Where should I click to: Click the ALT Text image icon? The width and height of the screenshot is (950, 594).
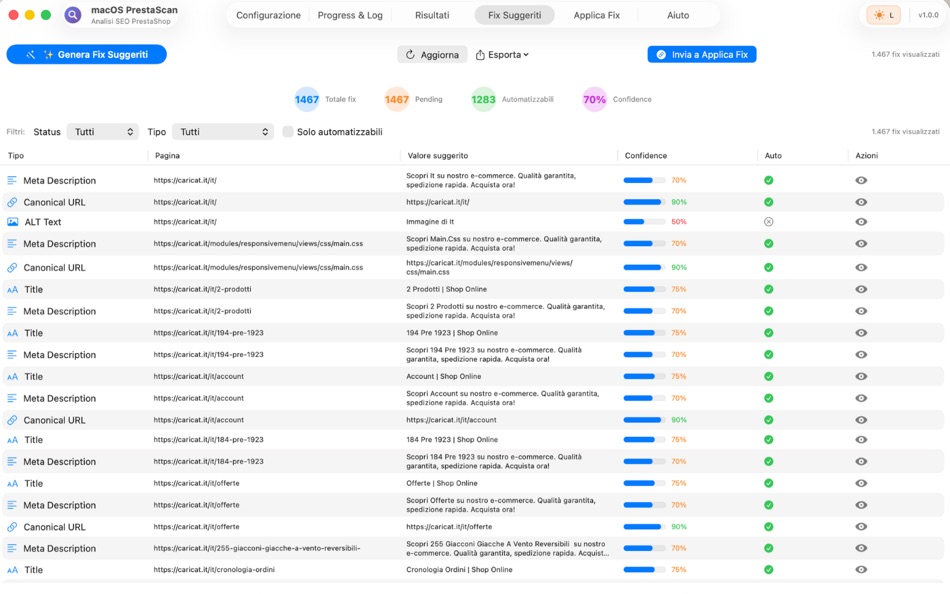14,222
